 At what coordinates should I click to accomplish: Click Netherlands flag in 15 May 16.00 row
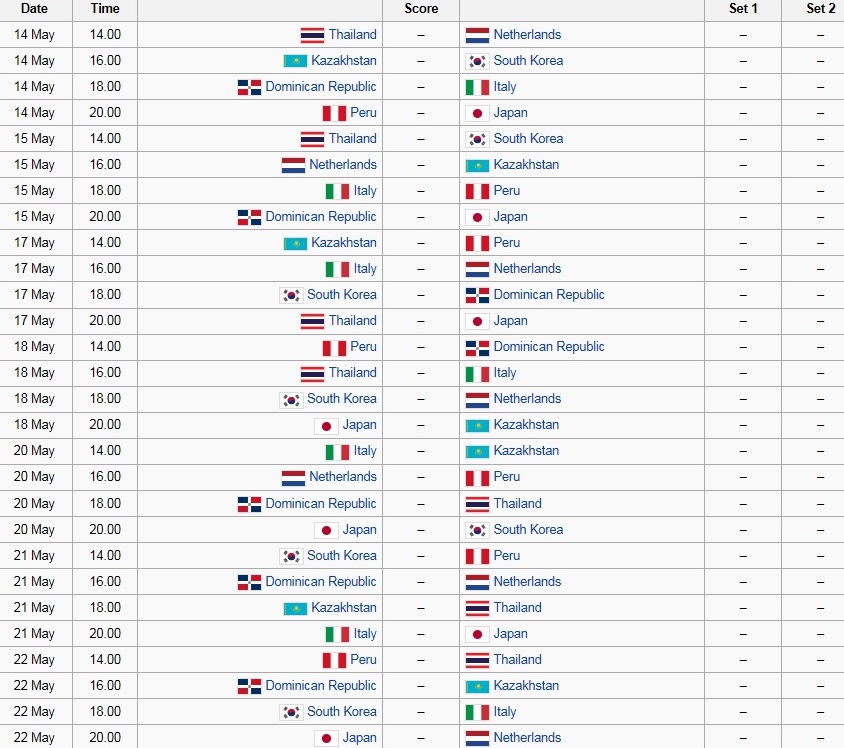coord(293,165)
